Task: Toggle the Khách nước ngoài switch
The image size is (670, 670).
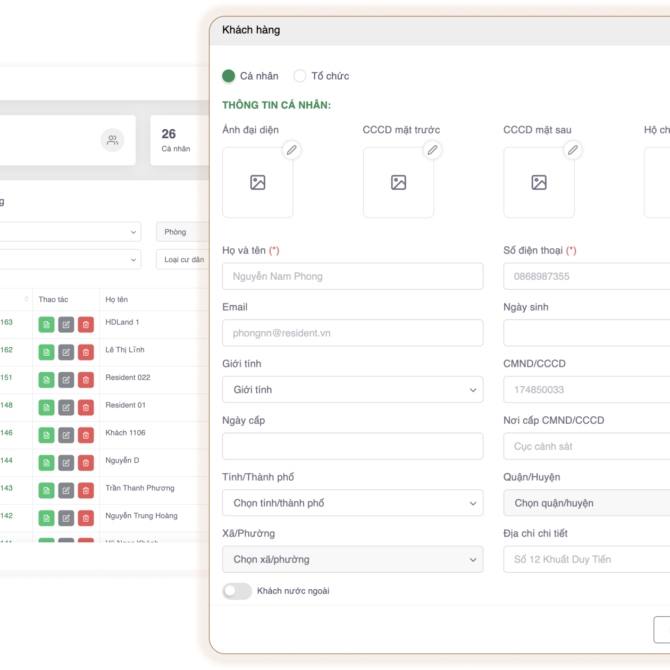Action: click(237, 591)
